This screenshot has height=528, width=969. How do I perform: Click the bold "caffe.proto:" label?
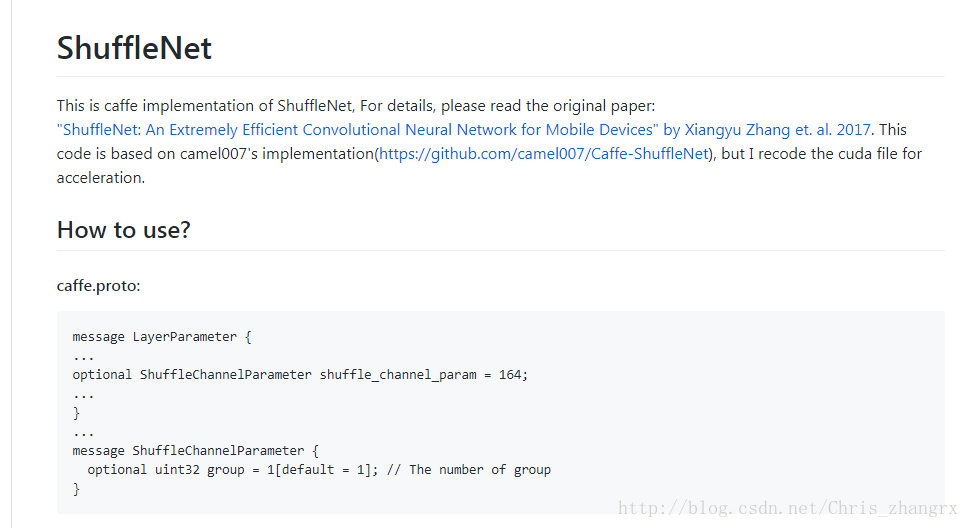click(x=99, y=286)
